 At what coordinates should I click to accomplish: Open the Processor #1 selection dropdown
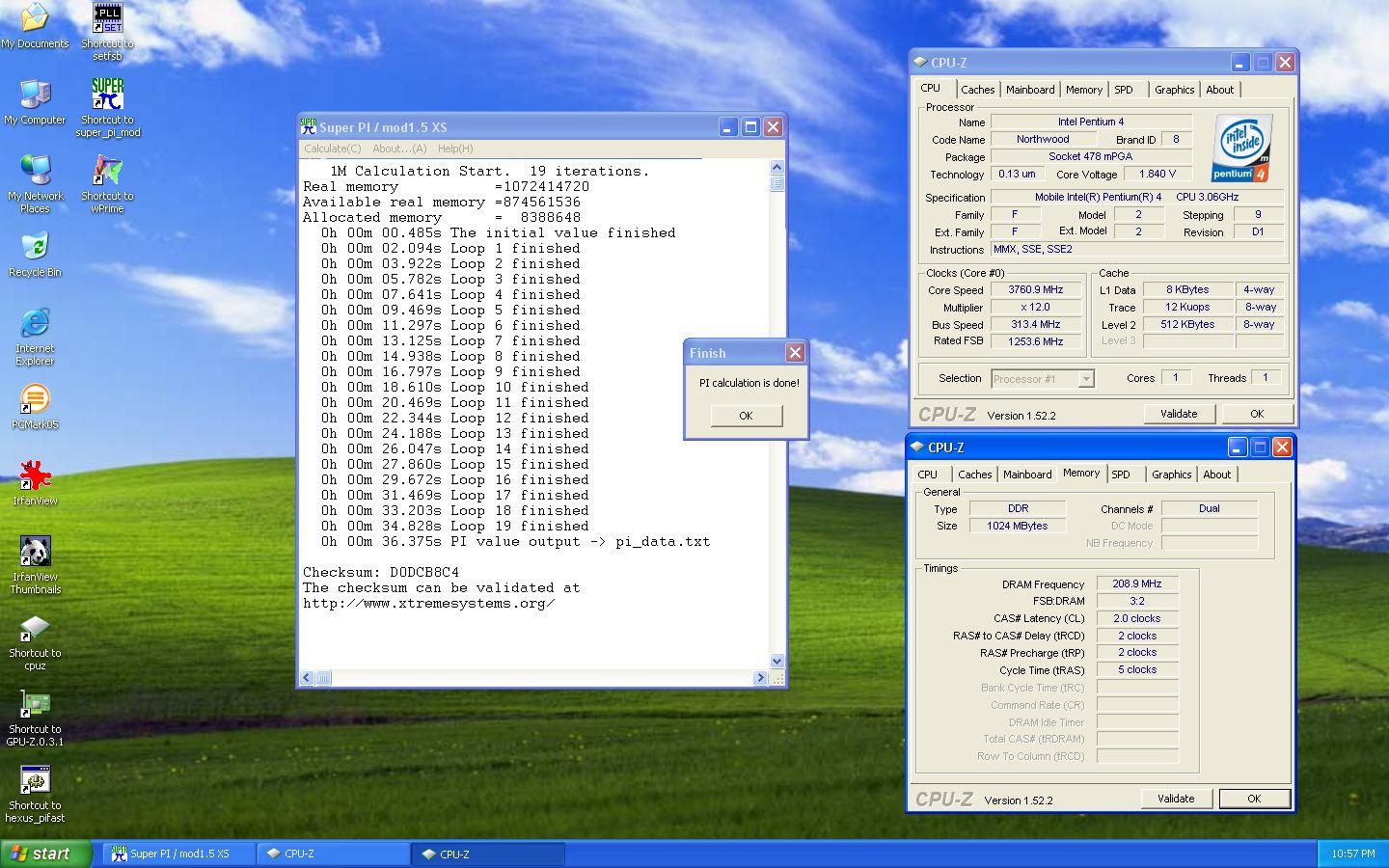tap(1043, 379)
